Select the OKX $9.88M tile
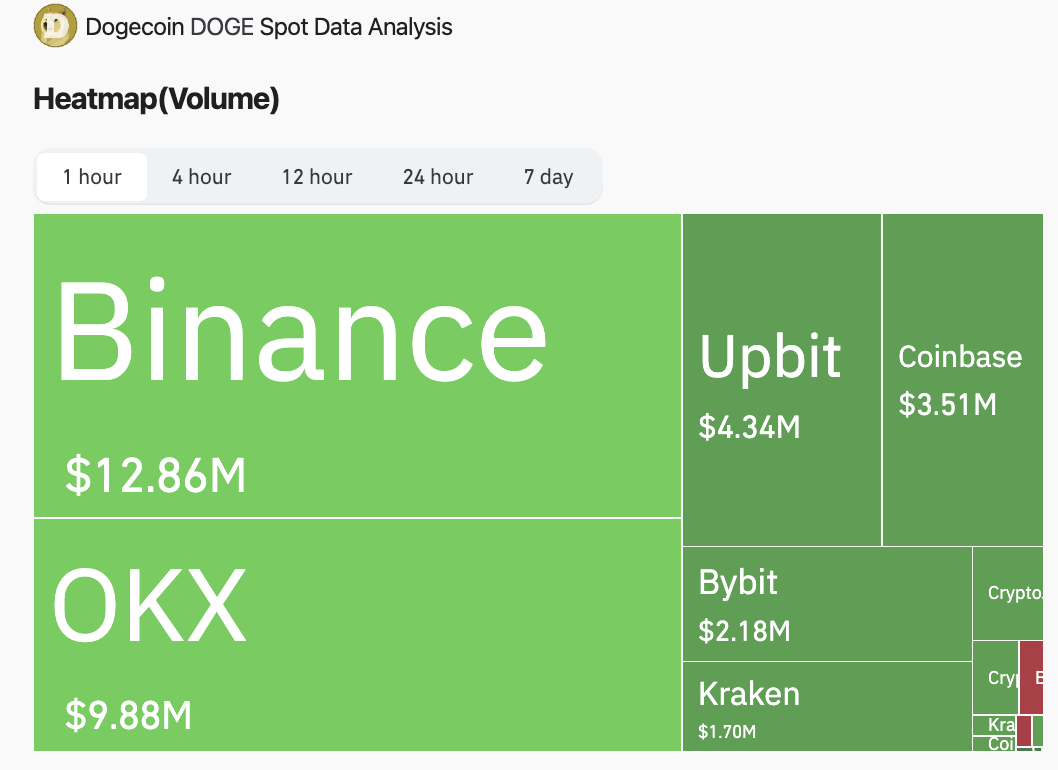1058x770 pixels. point(357,634)
